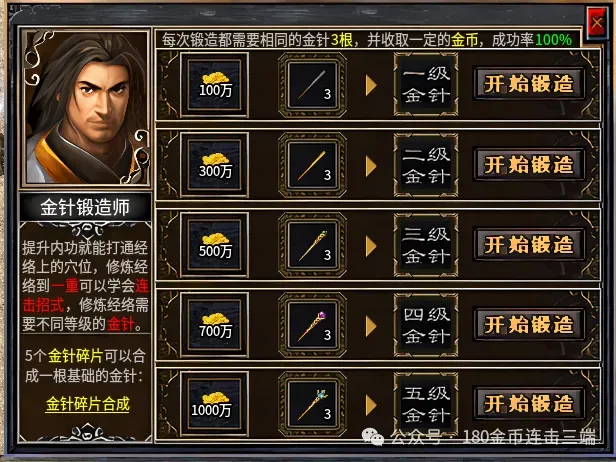Click the 五级金针 result box

[x=426, y=404]
